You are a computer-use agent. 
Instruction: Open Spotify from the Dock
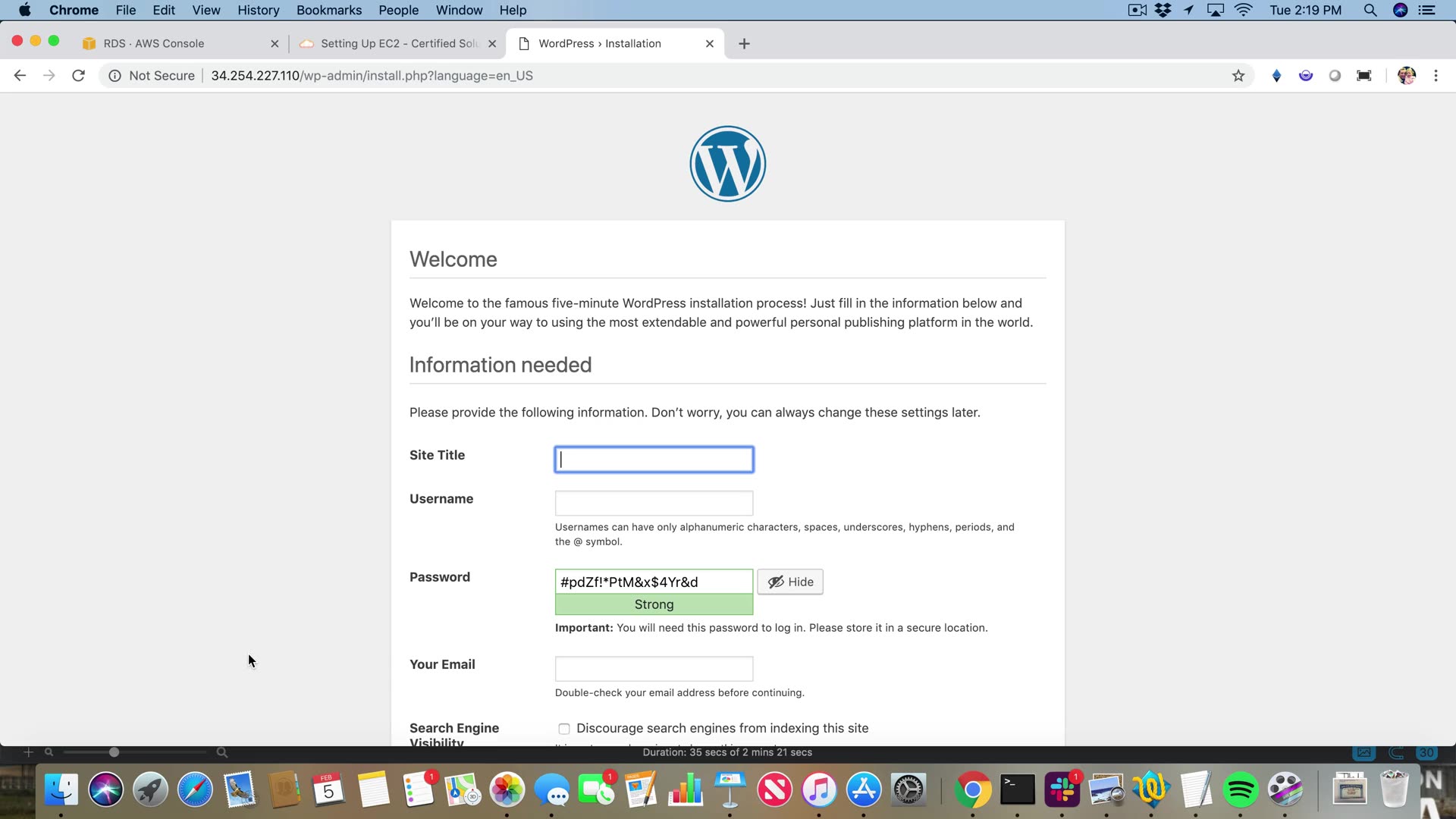pyautogui.click(x=1241, y=790)
